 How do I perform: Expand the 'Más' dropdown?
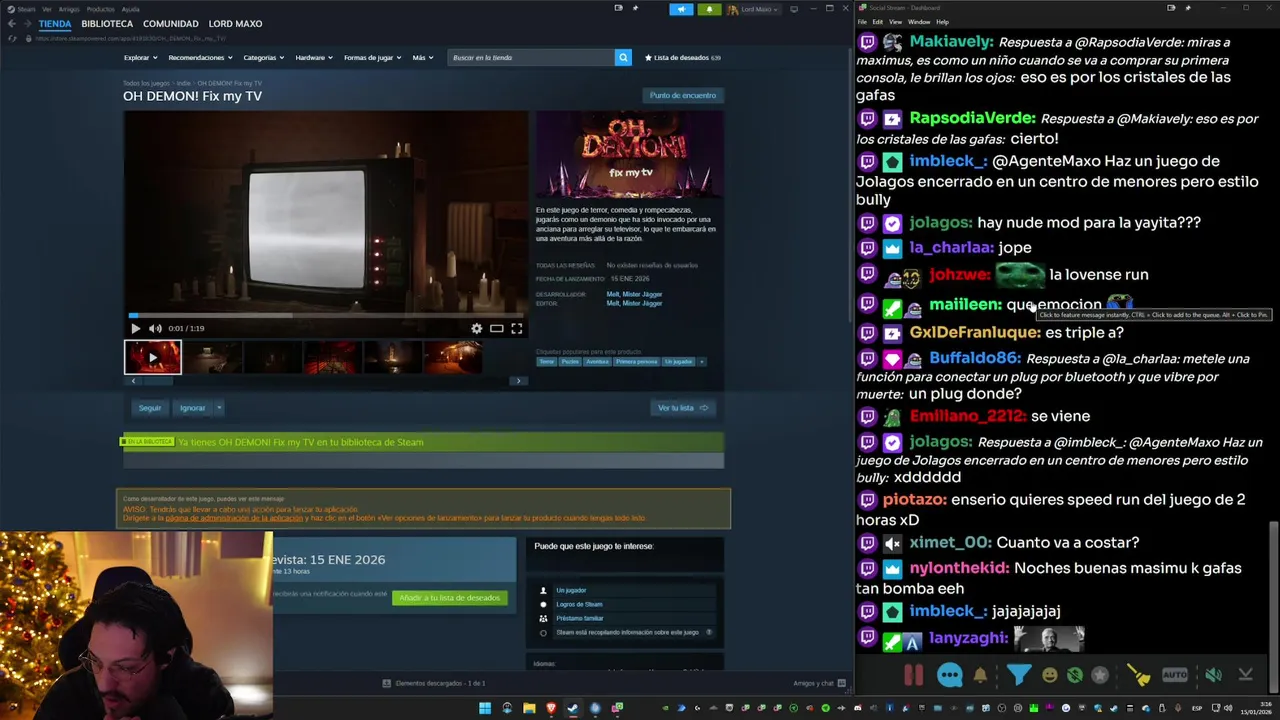tap(423, 57)
